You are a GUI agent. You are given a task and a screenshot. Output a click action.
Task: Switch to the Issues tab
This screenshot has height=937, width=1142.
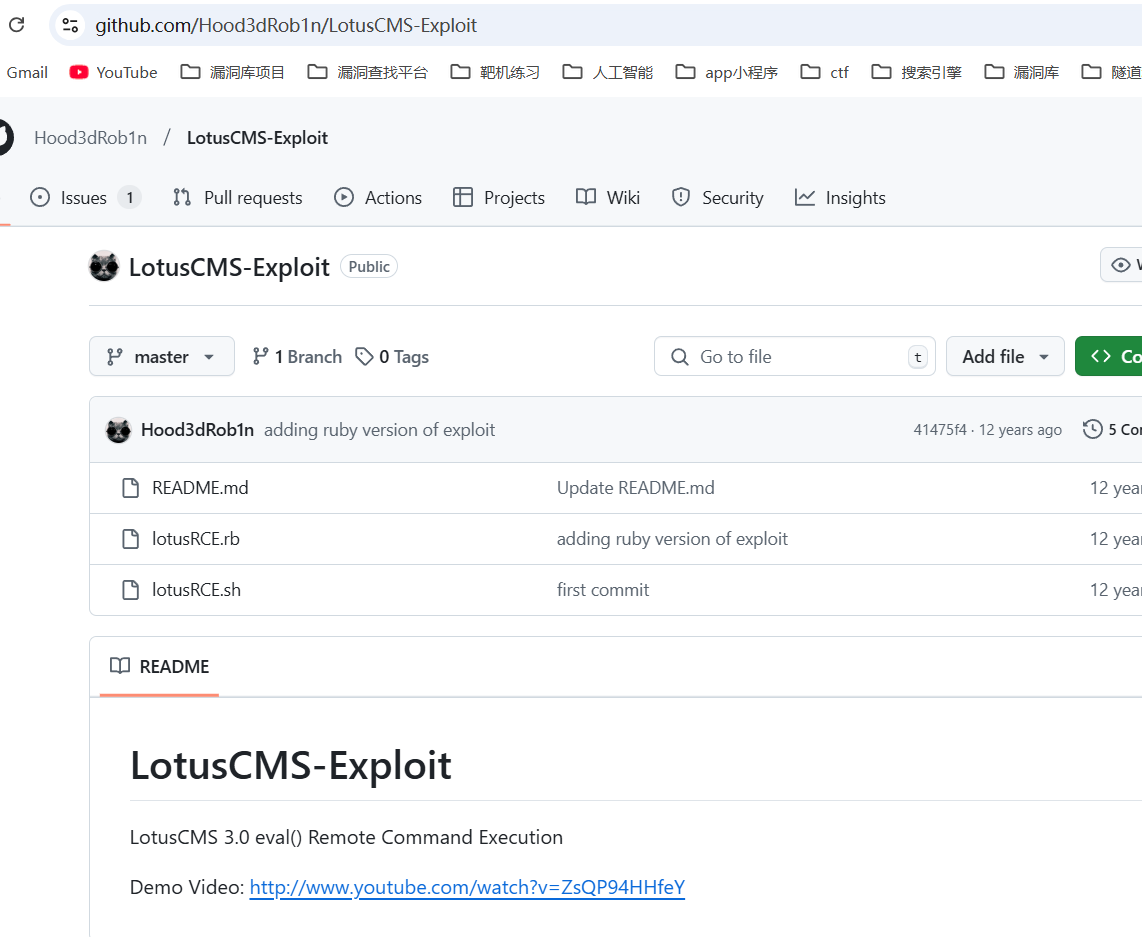pos(85,197)
